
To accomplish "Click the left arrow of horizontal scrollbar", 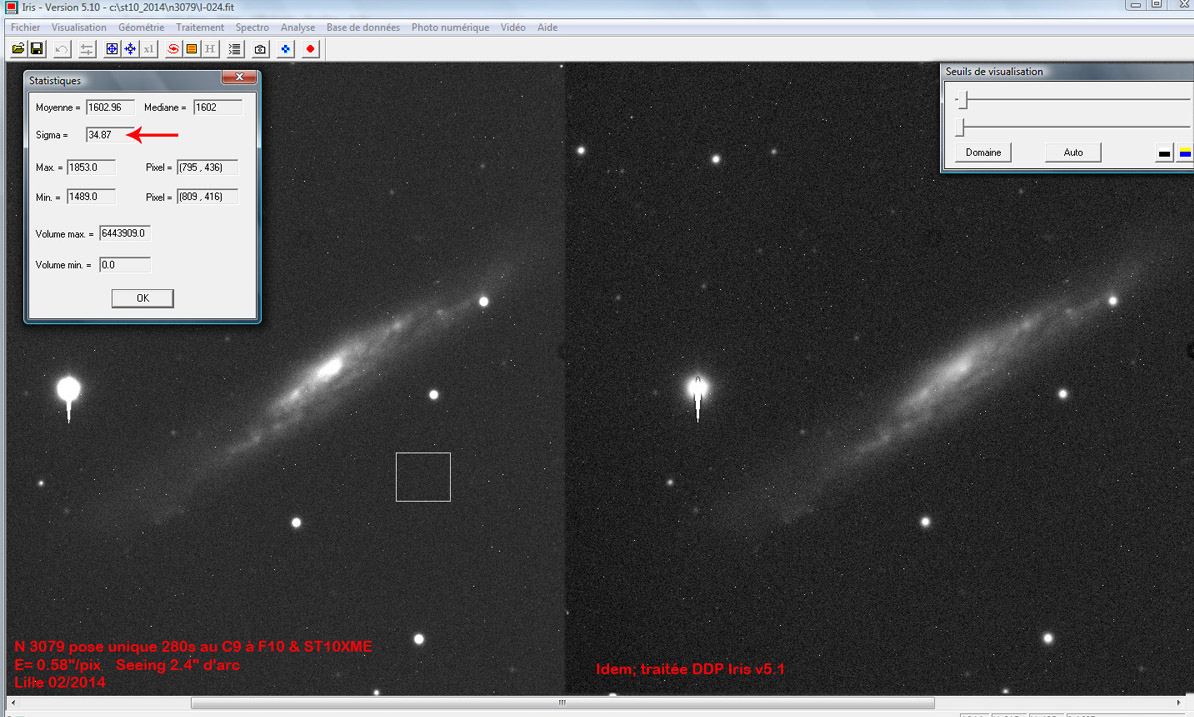I will [12, 703].
